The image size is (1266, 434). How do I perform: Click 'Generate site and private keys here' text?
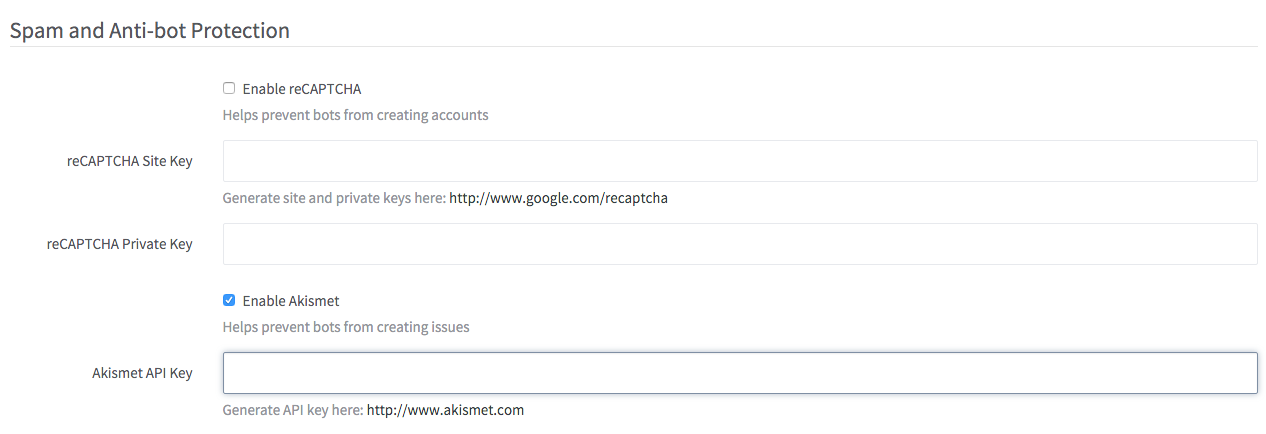point(333,198)
